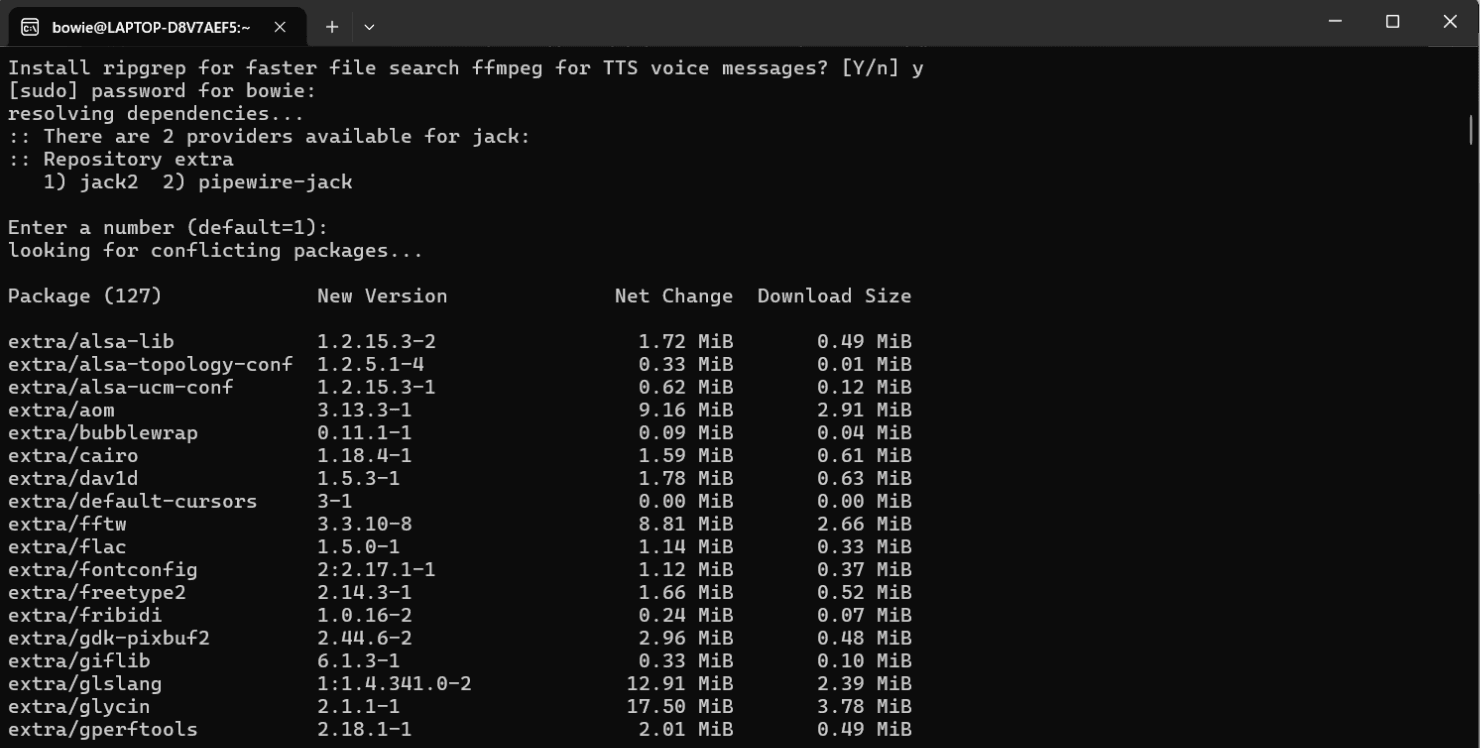Viewport: 1480px width, 748px height.
Task: Switch to the bowie@LAPTOP-D8V7AEF5 tab
Action: click(150, 27)
